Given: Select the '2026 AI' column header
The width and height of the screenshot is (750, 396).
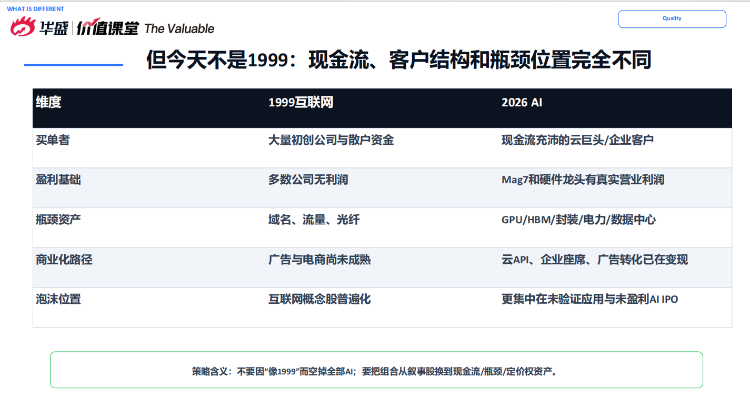Looking at the screenshot, I should (522, 102).
